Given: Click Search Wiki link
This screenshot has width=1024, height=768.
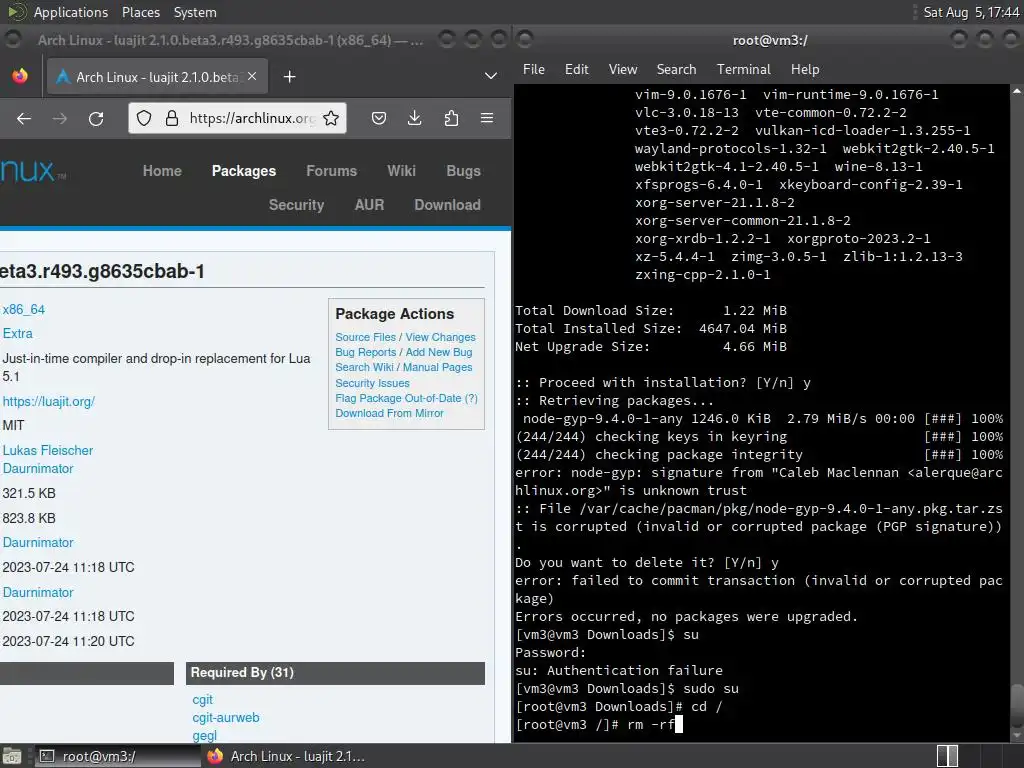Looking at the screenshot, I should pyautogui.click(x=364, y=367).
